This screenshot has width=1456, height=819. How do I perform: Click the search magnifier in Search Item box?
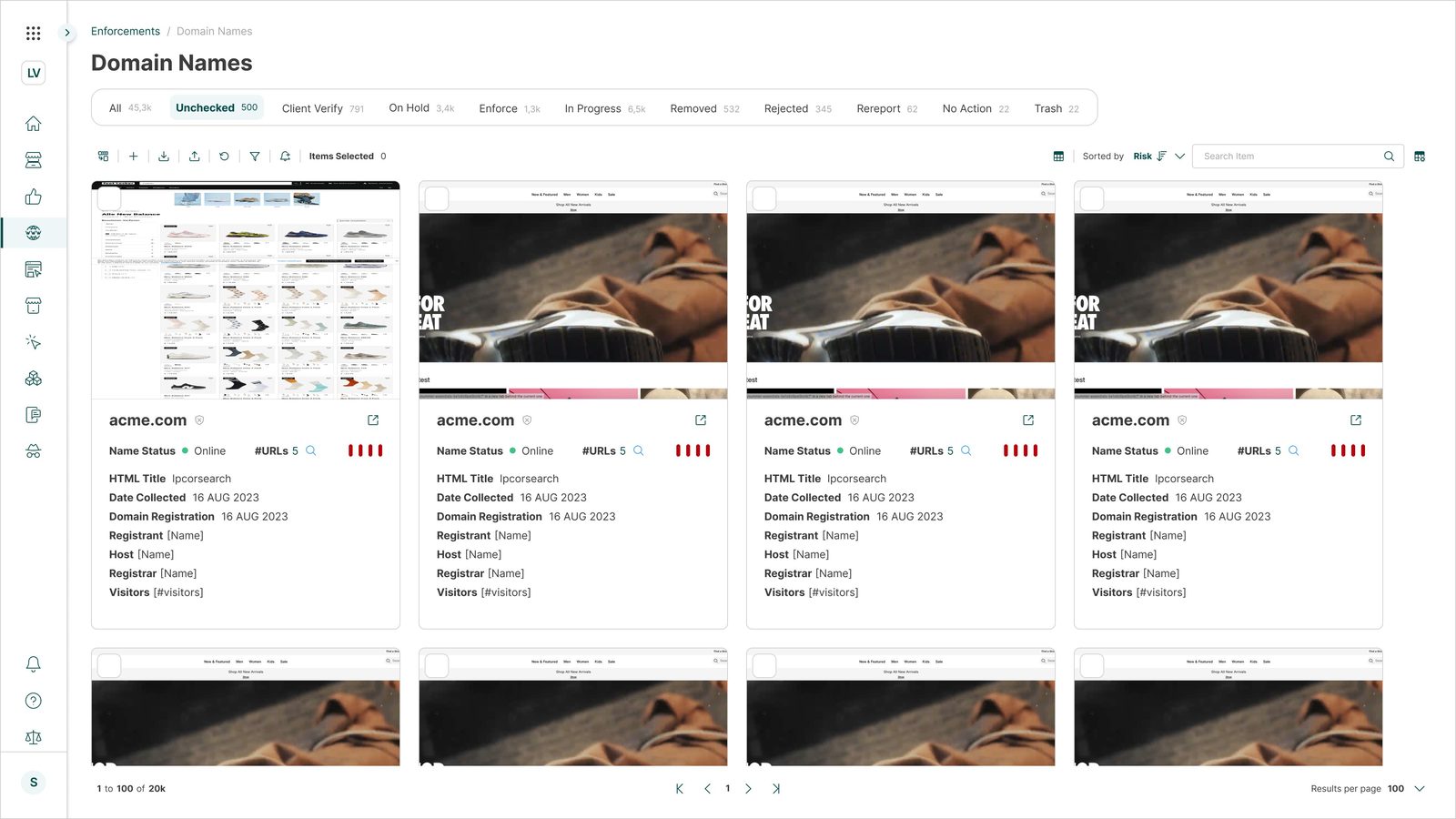tap(1390, 157)
